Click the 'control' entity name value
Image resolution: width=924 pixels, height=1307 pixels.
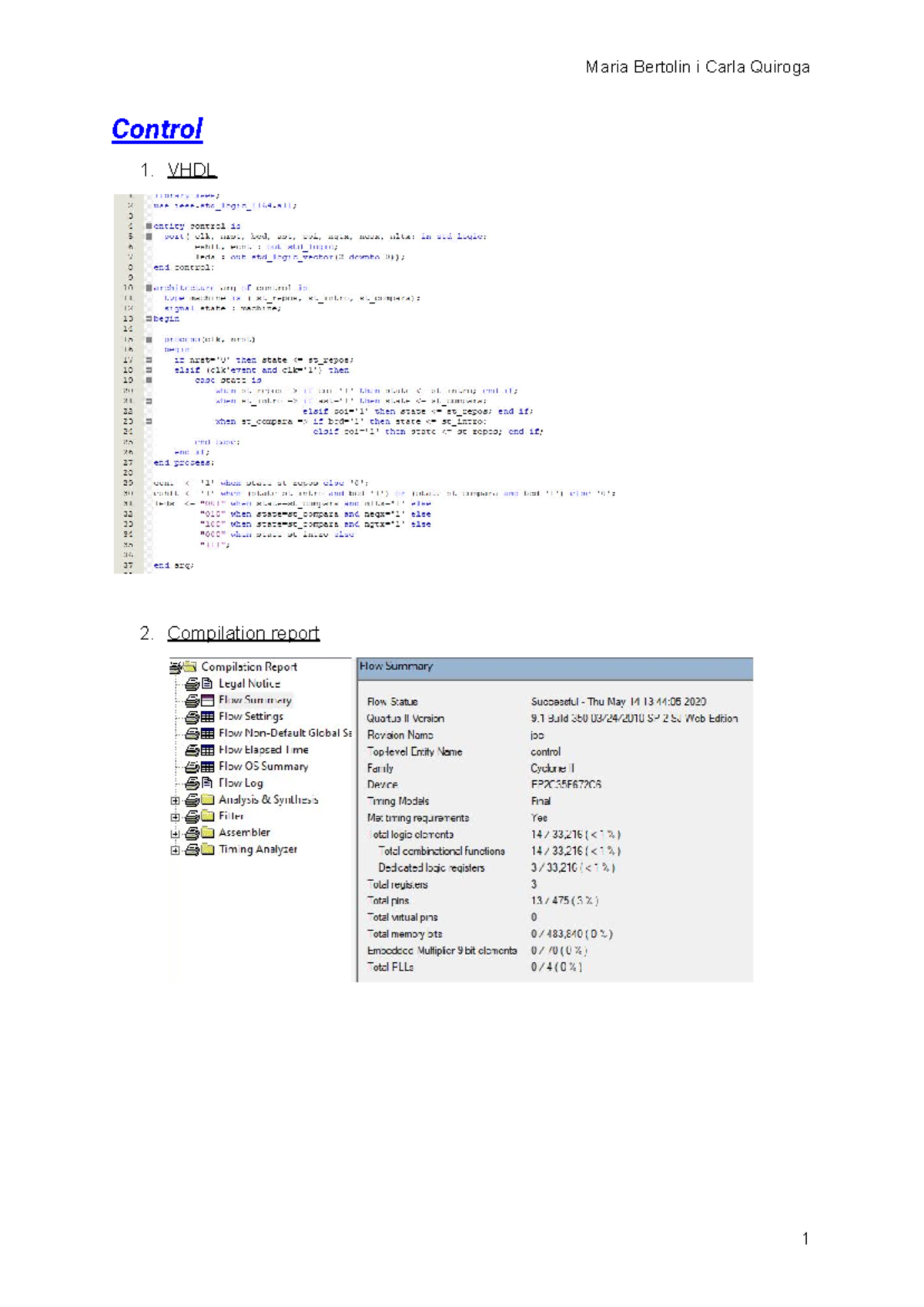coord(546,752)
